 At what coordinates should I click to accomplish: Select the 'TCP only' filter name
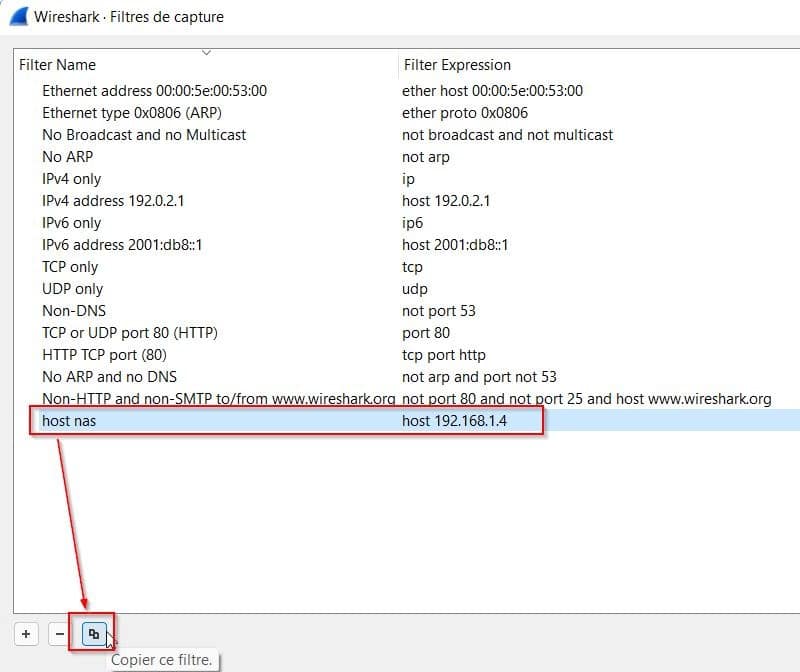70,267
